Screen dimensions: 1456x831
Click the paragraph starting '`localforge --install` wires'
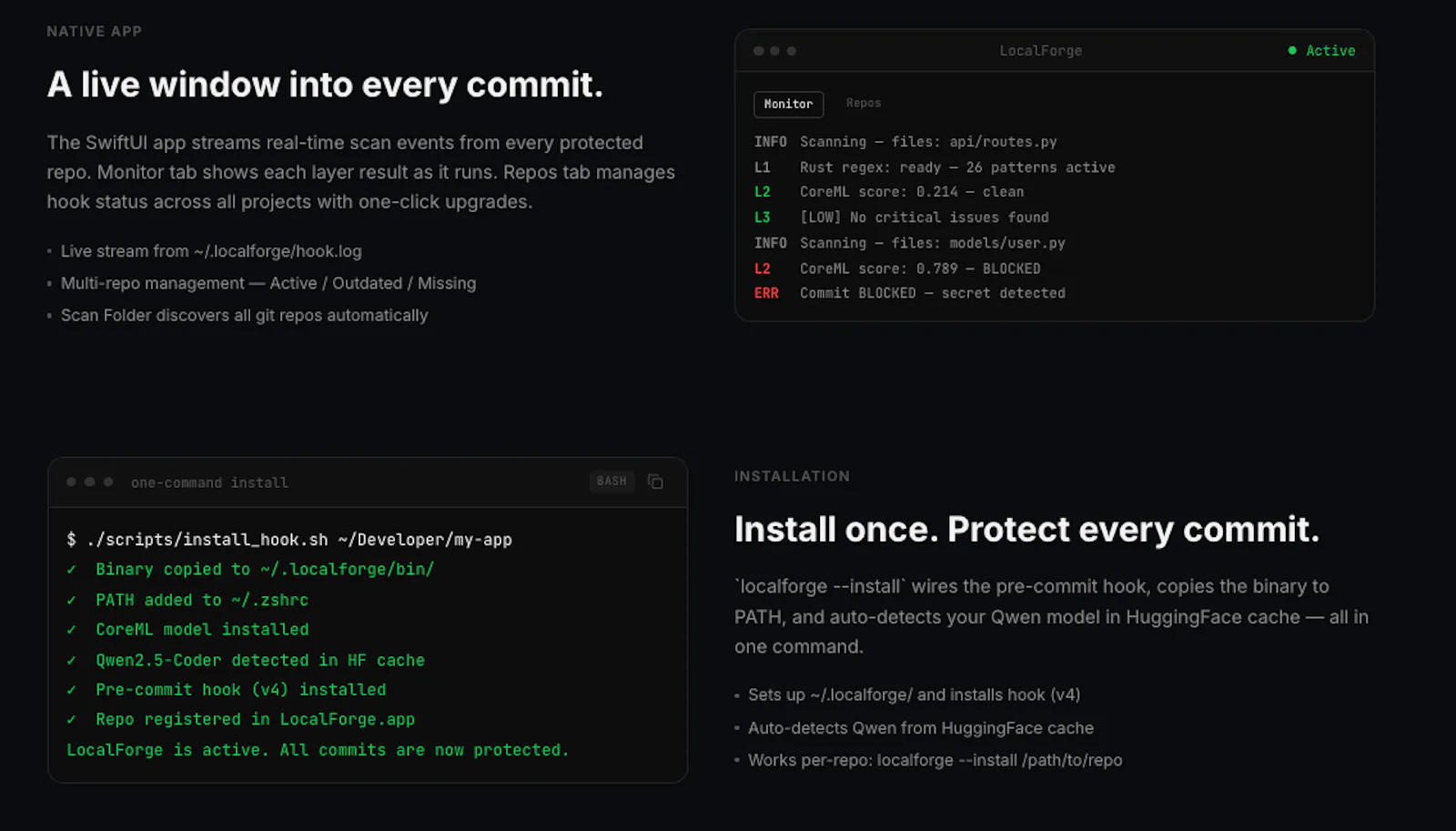coord(1052,616)
